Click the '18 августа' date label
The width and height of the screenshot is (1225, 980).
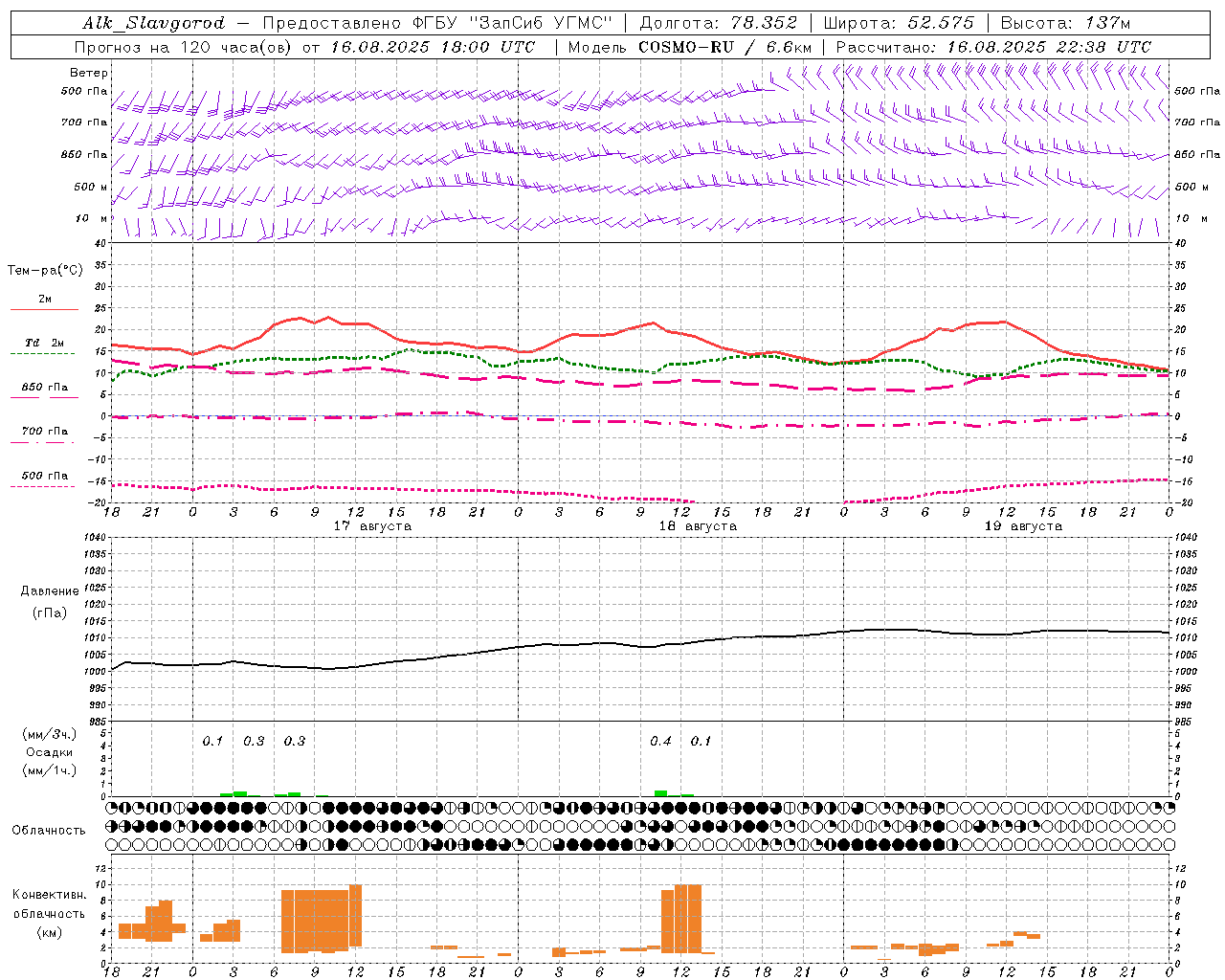coord(698,526)
